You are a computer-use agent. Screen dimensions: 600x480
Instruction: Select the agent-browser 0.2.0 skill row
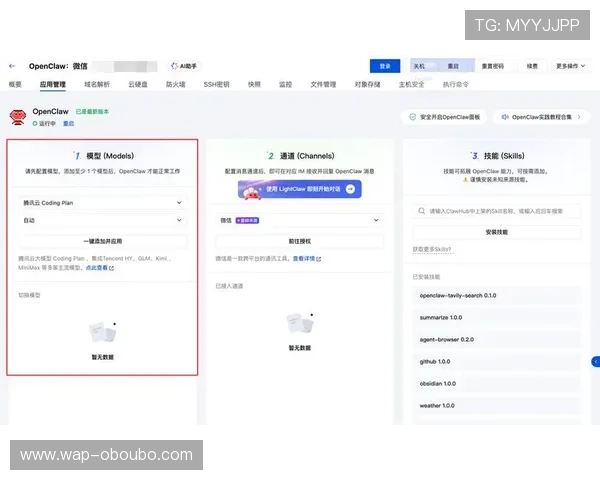pyautogui.click(x=497, y=340)
